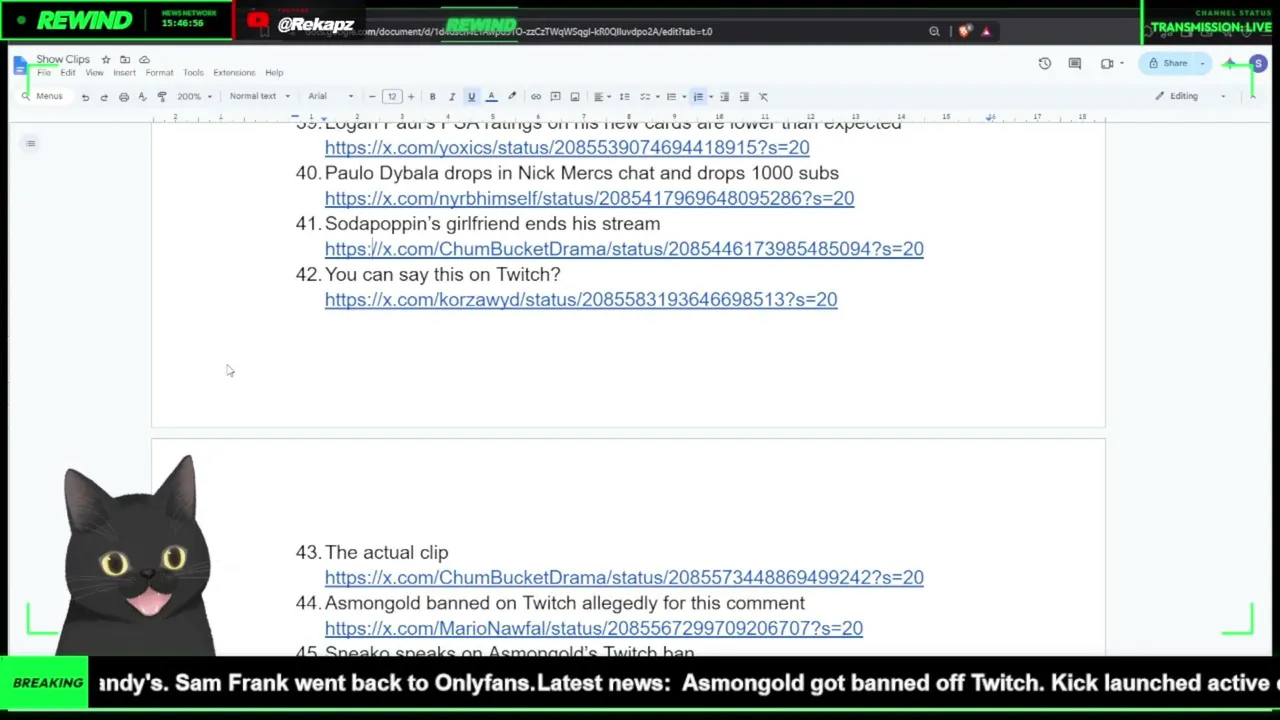Open the Editing mode dropdown
The image size is (1280, 720).
1190,96
